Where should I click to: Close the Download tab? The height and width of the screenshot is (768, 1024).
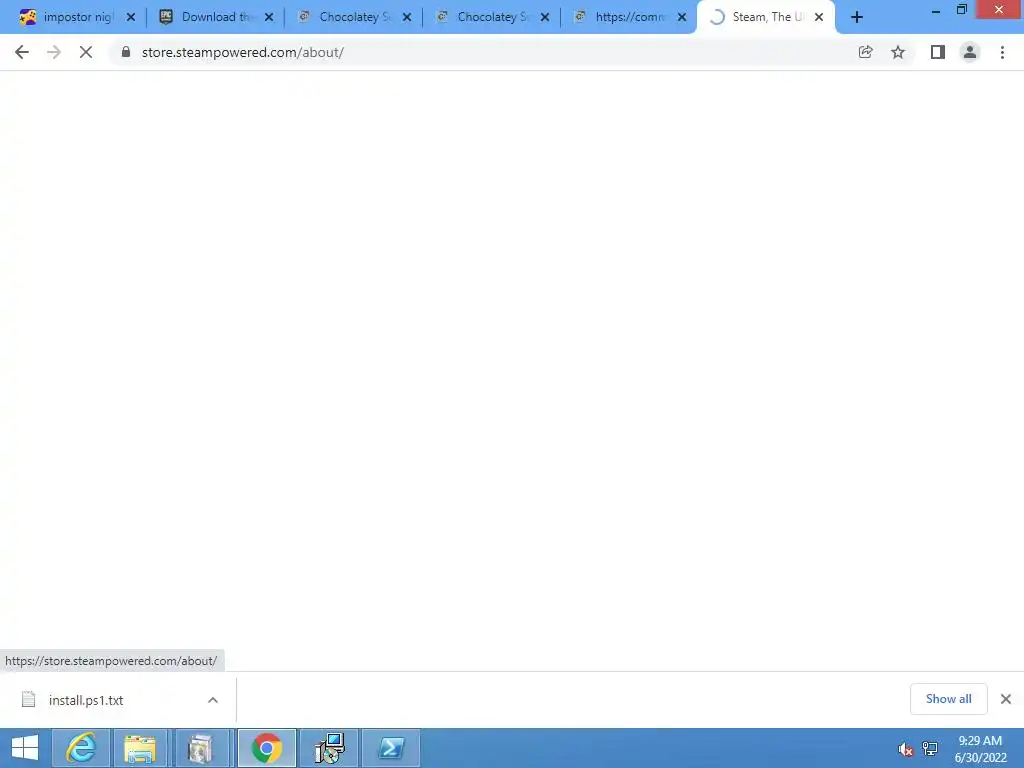(x=269, y=18)
